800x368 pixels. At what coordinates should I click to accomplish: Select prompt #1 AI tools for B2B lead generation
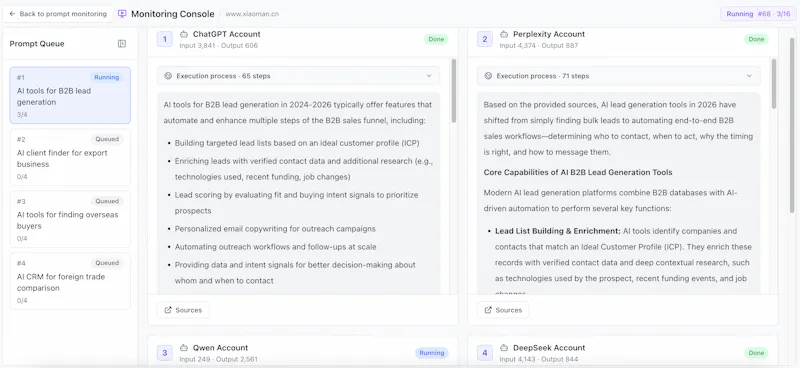point(70,95)
